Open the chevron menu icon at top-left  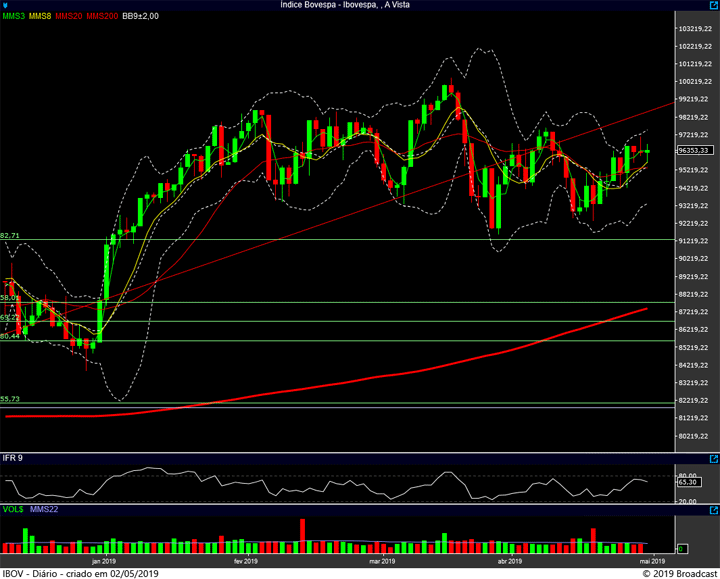pyautogui.click(x=6, y=5)
